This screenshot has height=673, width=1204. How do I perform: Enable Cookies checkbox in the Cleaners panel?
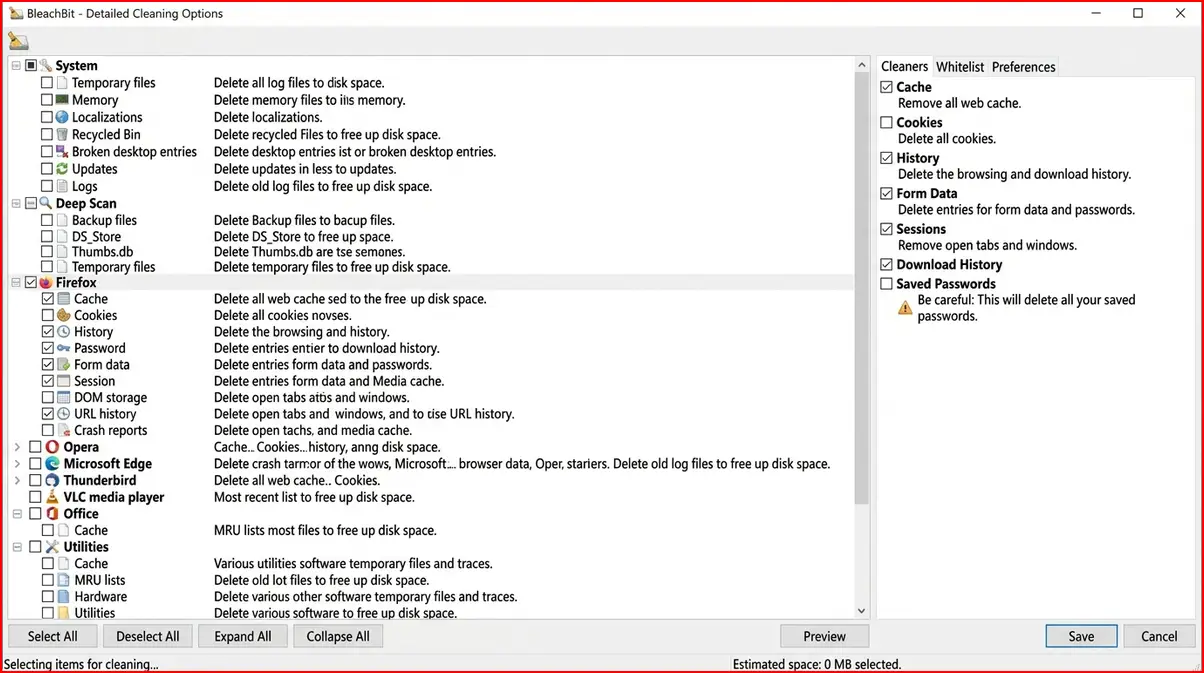click(x=887, y=123)
